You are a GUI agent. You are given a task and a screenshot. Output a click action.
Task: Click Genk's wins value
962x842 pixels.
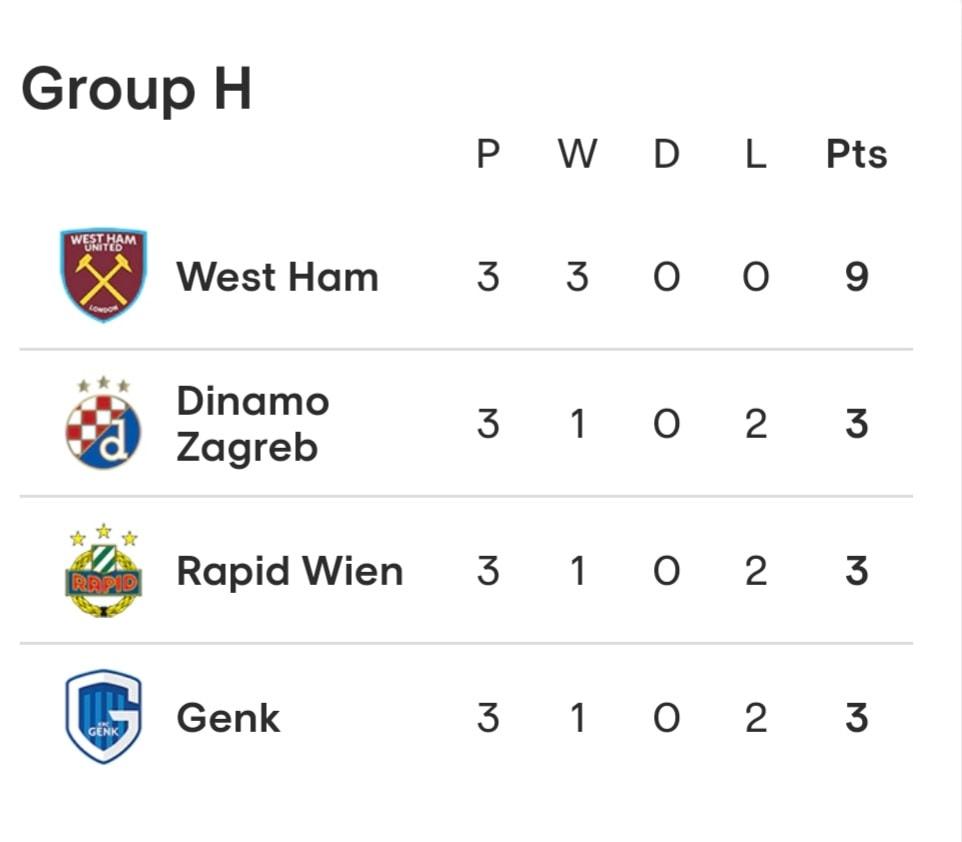point(577,718)
